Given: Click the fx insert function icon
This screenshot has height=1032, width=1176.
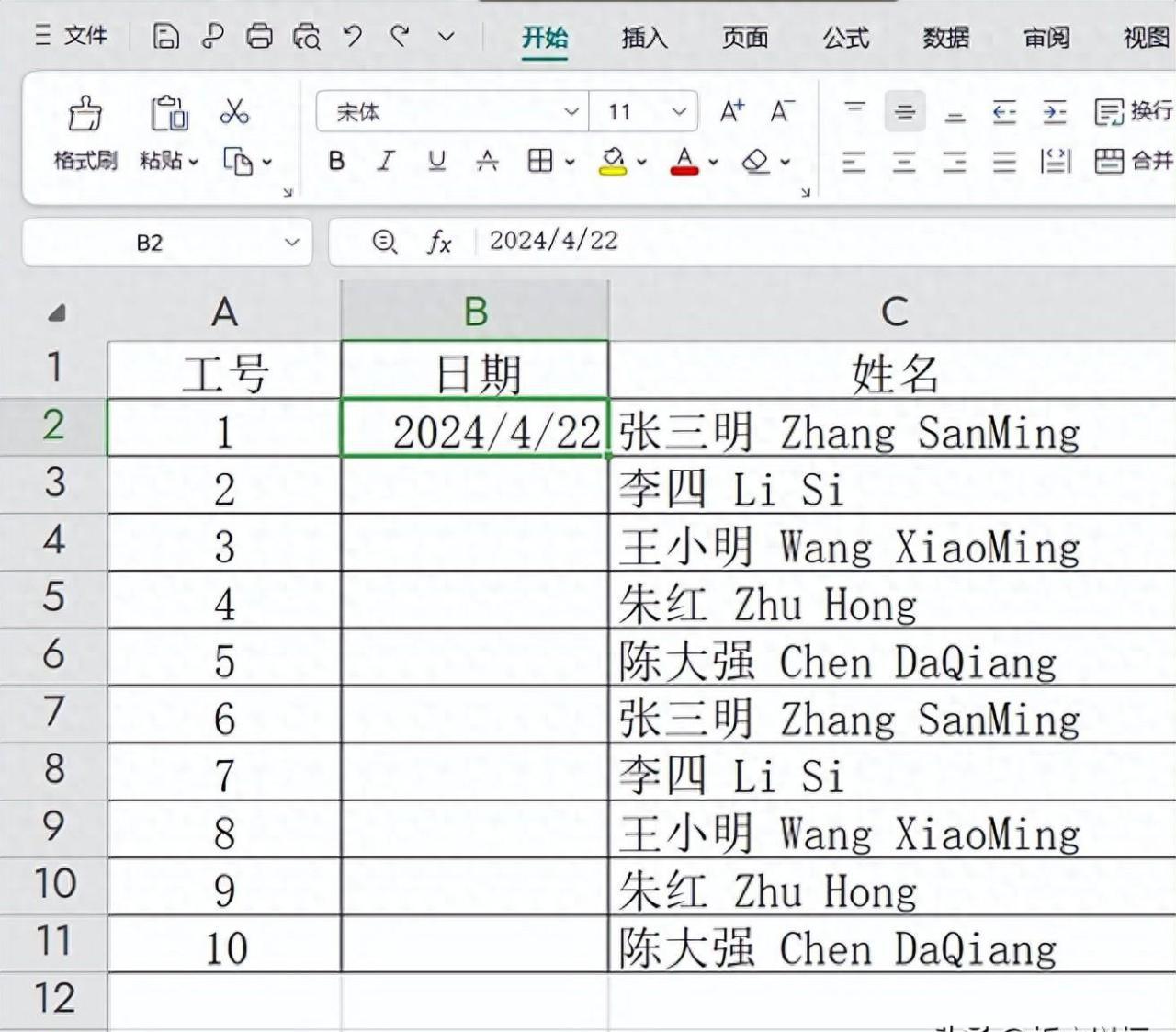Looking at the screenshot, I should pos(439,242).
